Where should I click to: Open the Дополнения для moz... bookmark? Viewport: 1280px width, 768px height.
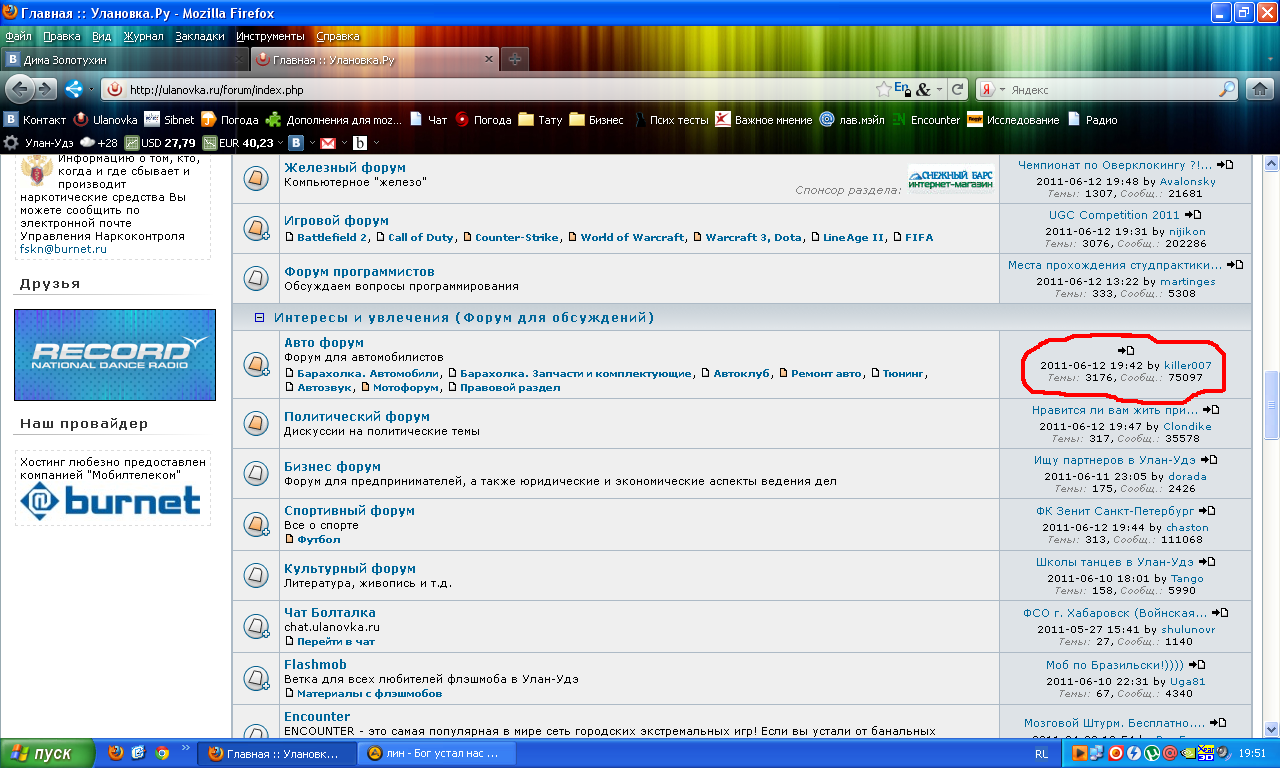tap(334, 120)
